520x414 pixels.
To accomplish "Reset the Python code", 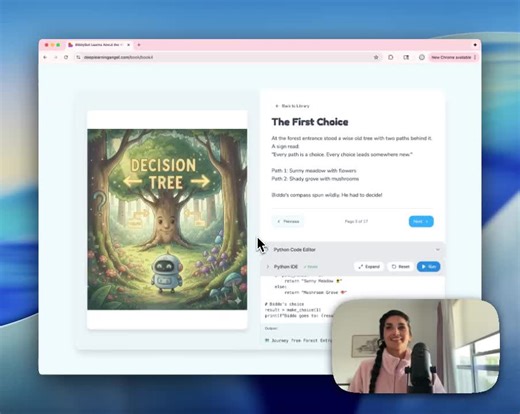I will (x=400, y=267).
